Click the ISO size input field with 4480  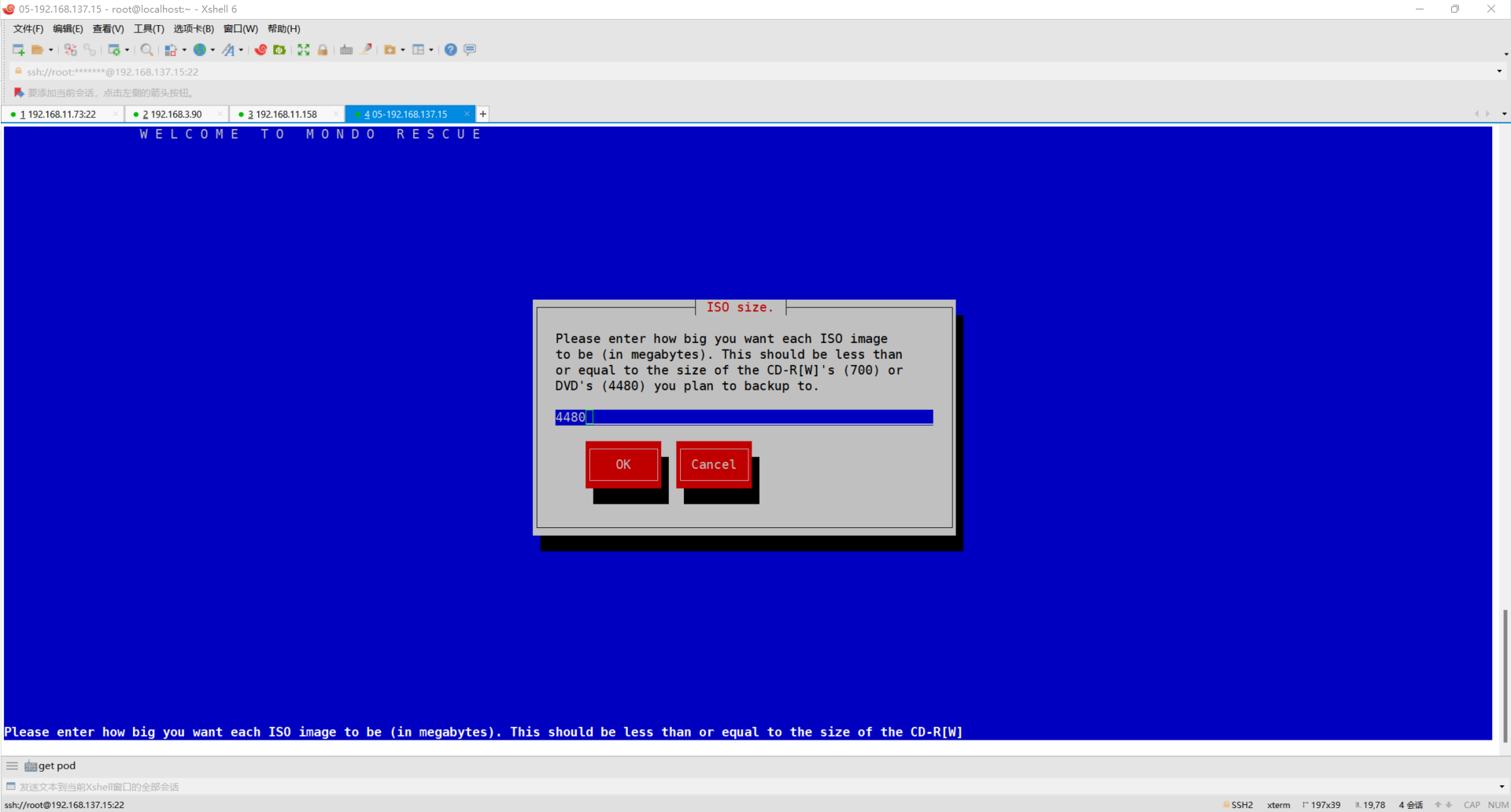click(x=744, y=417)
